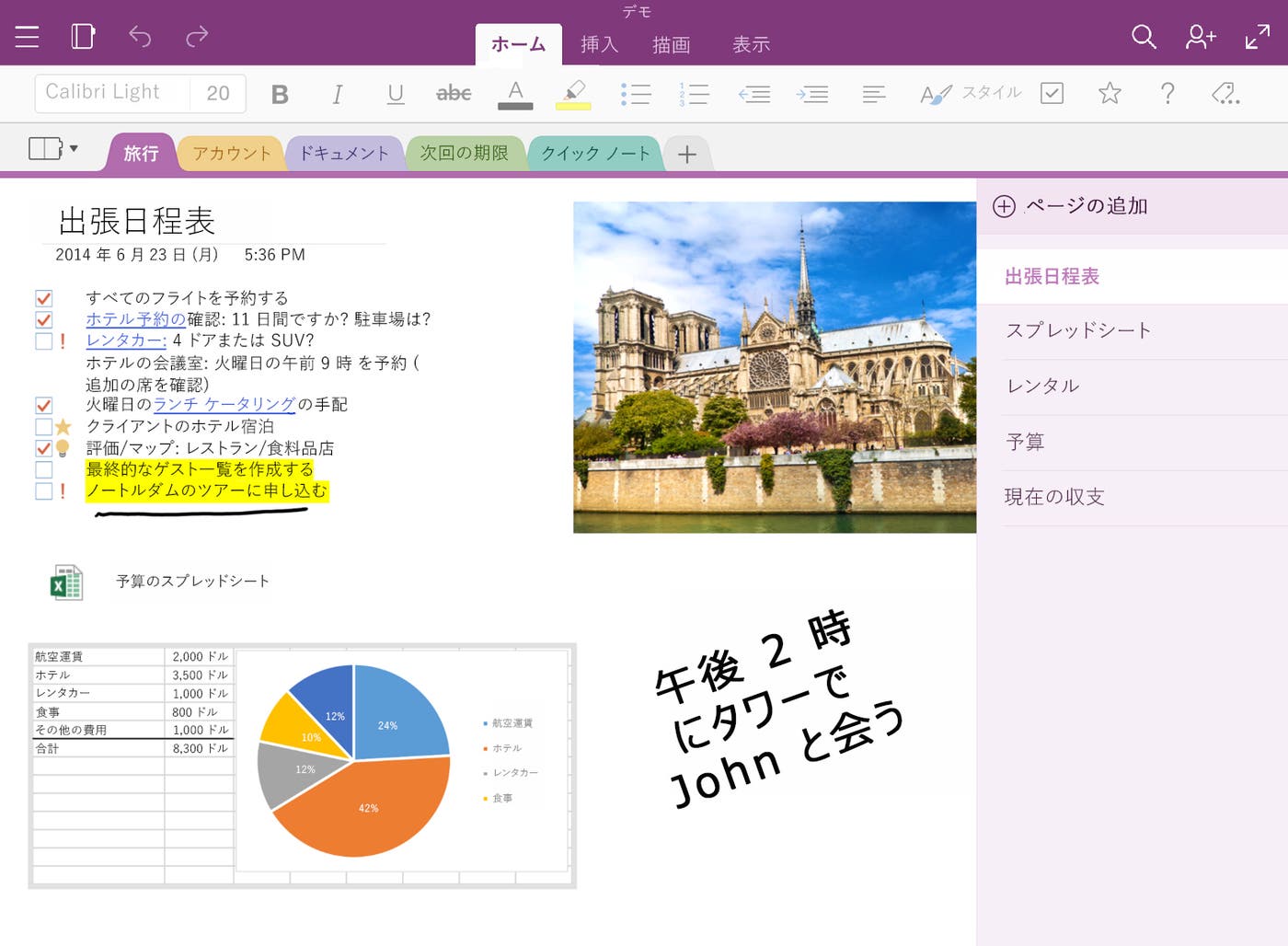Share notebook with the add person icon
The height and width of the screenshot is (946, 1288).
click(x=1200, y=37)
